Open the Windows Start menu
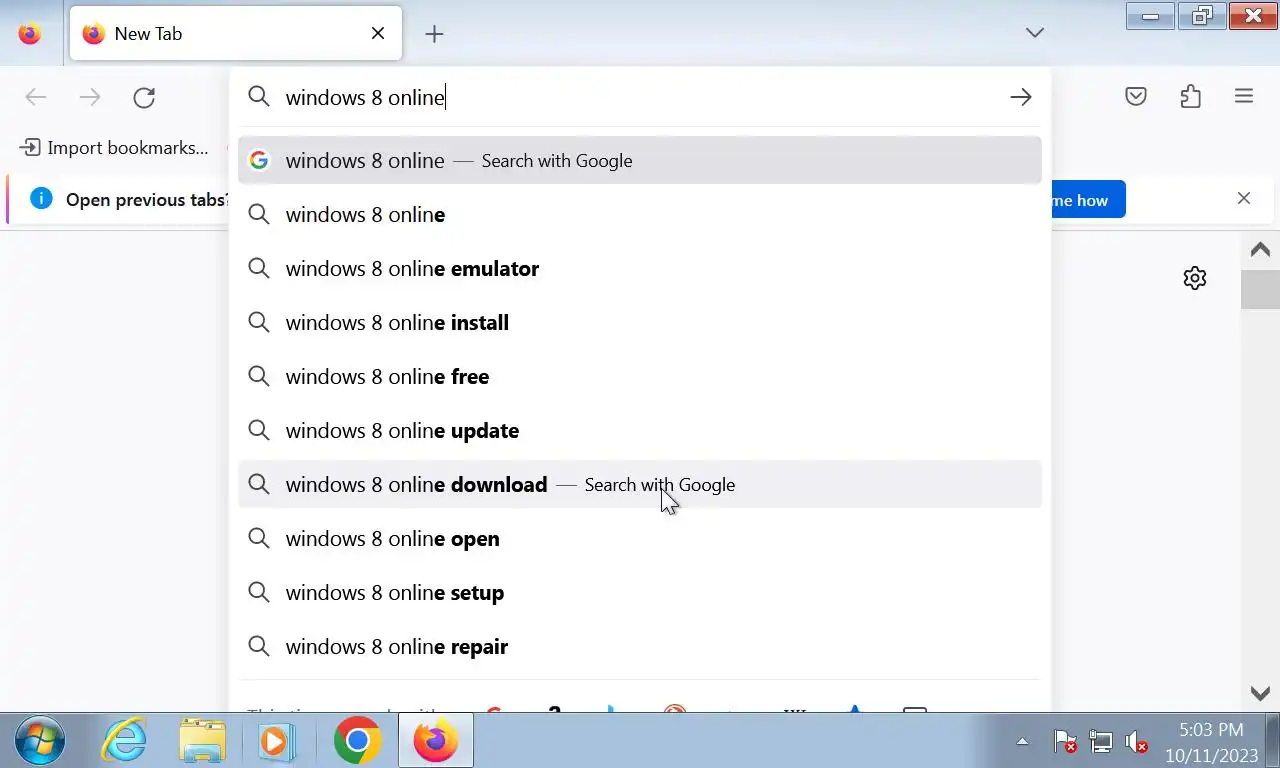 [41, 741]
